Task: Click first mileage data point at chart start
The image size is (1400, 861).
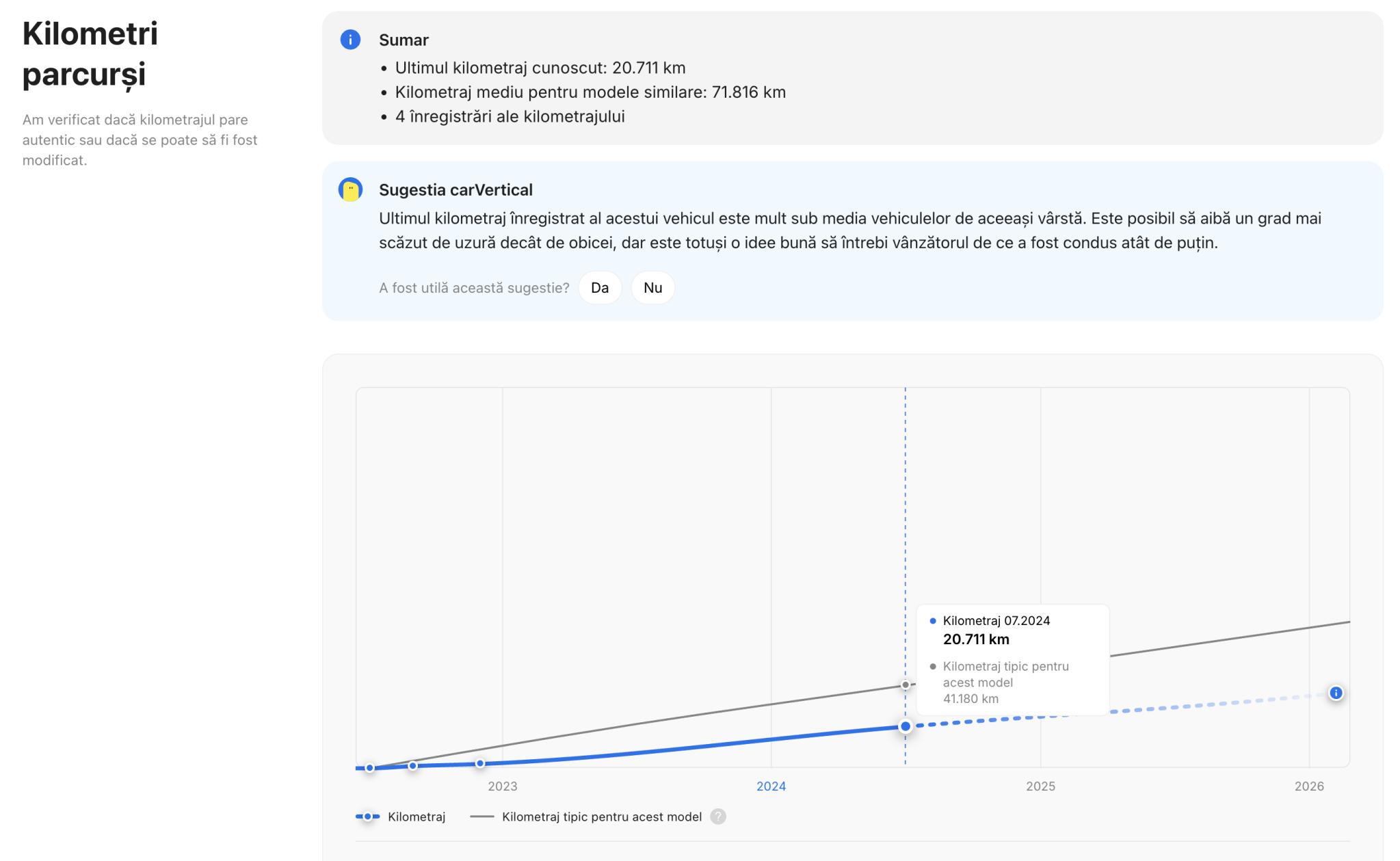Action: tap(369, 768)
